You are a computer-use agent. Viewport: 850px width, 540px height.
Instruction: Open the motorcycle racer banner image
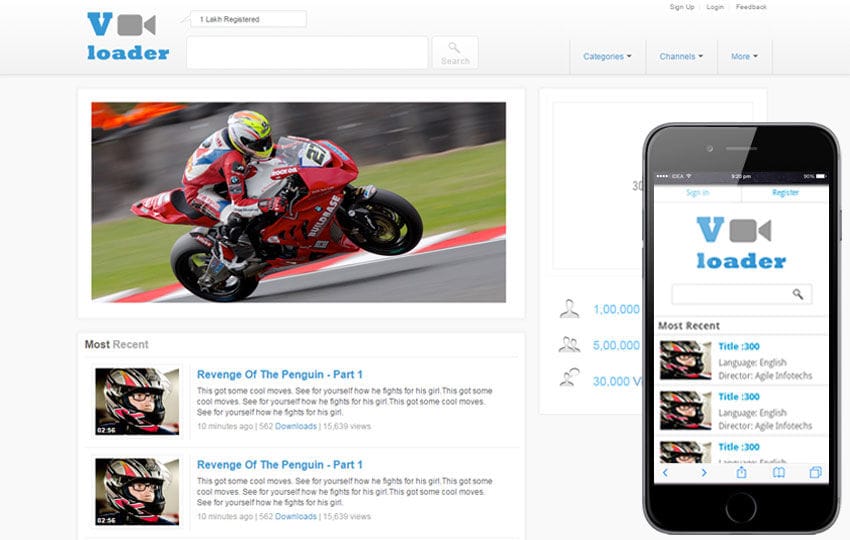pyautogui.click(x=298, y=201)
